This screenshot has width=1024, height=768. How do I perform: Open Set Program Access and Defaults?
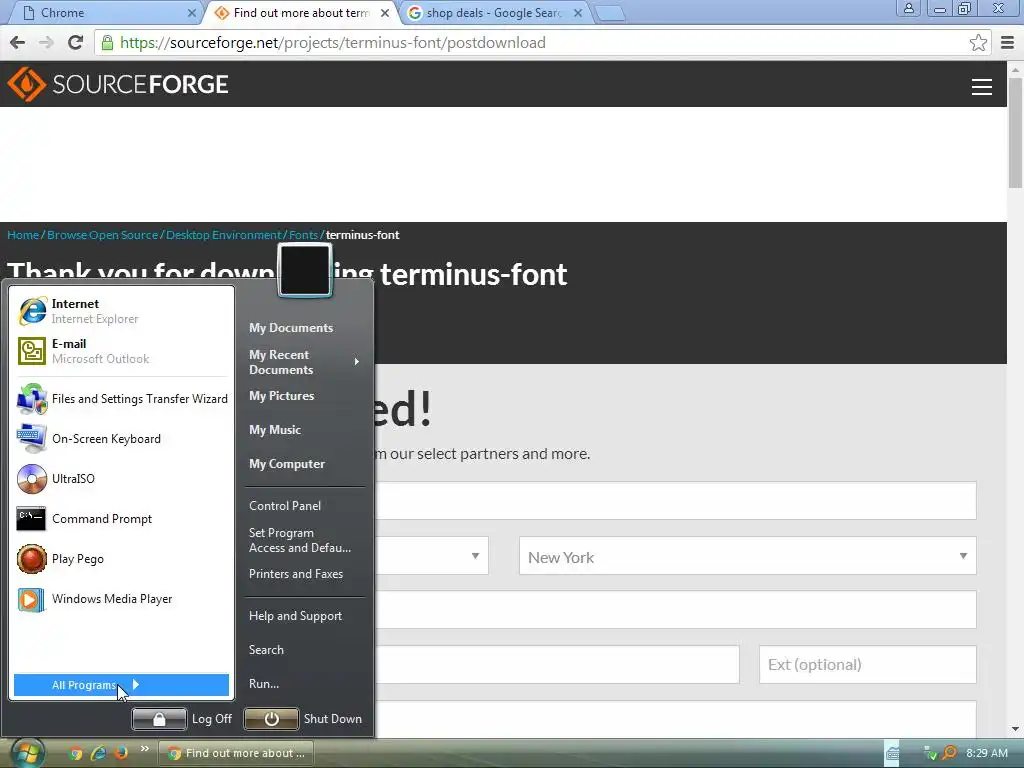click(300, 540)
